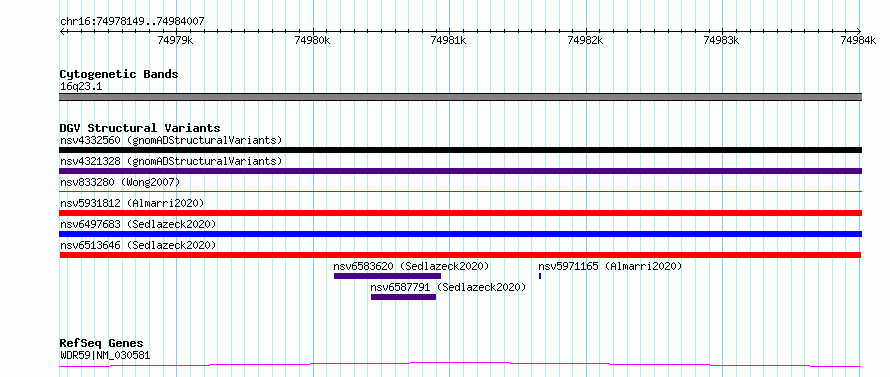Click the 74982k ruler tick
Screen dimensions: 890x377
[x=585, y=40]
